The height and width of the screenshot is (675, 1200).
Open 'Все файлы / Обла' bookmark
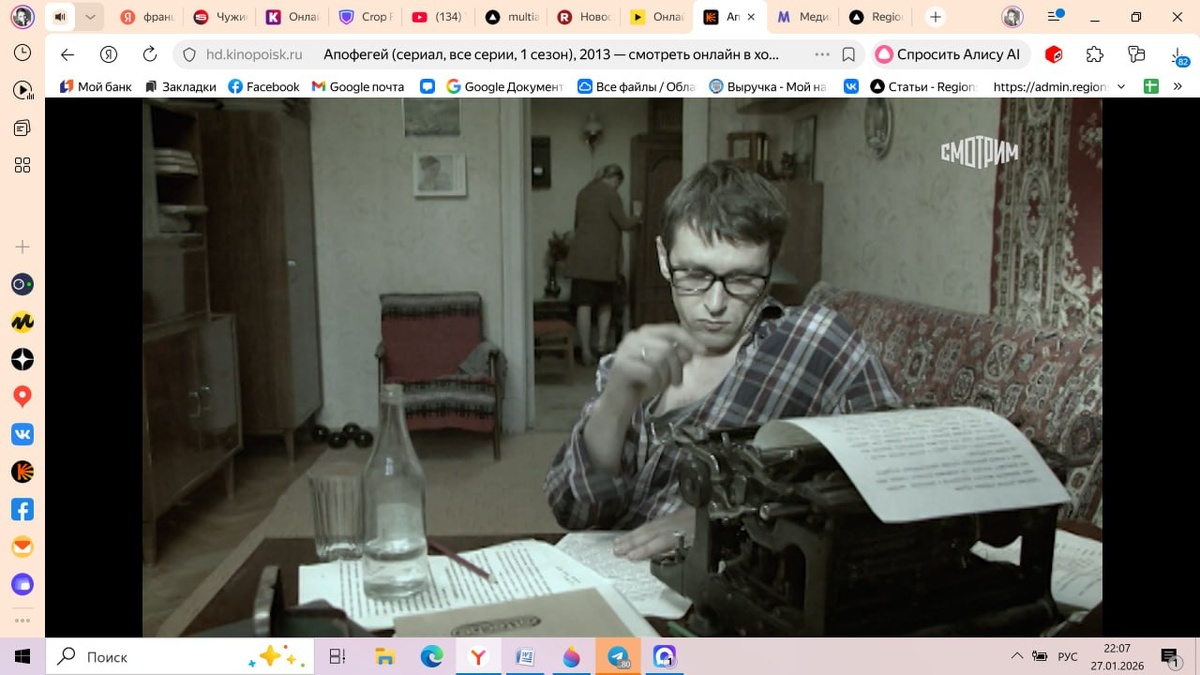pyautogui.click(x=636, y=87)
